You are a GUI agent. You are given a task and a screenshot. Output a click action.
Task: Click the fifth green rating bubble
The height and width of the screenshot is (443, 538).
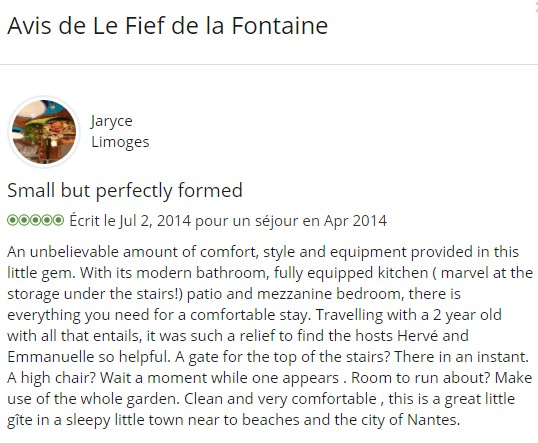[58, 220]
